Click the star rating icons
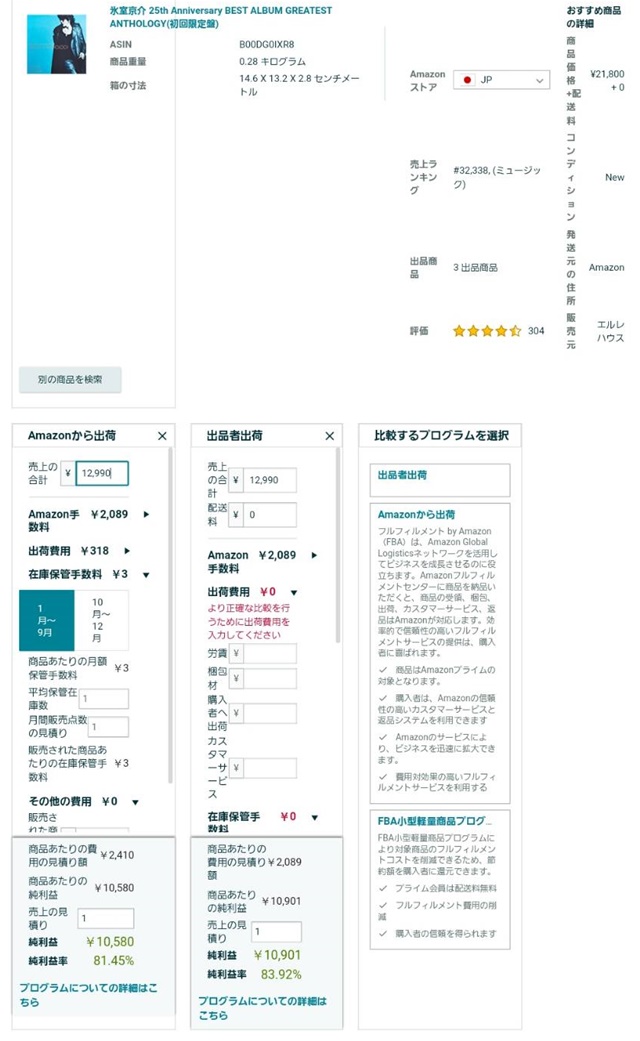 [x=487, y=331]
